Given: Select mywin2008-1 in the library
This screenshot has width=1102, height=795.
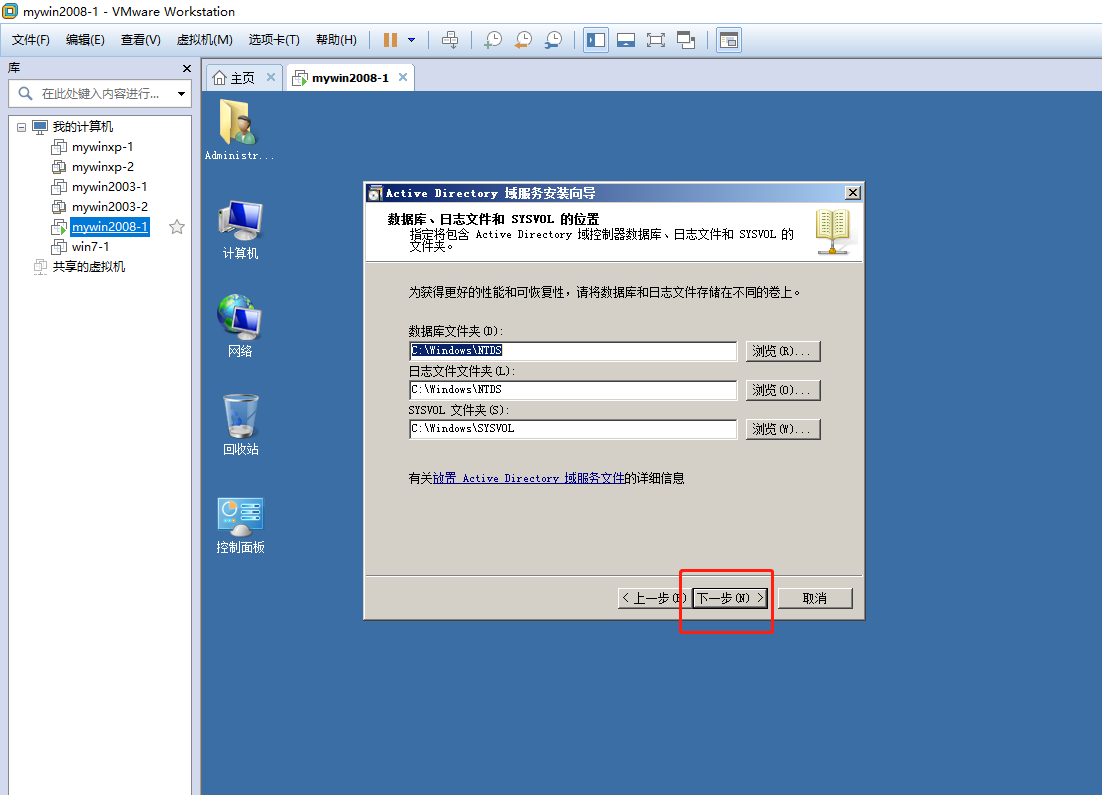Looking at the screenshot, I should [x=110, y=226].
